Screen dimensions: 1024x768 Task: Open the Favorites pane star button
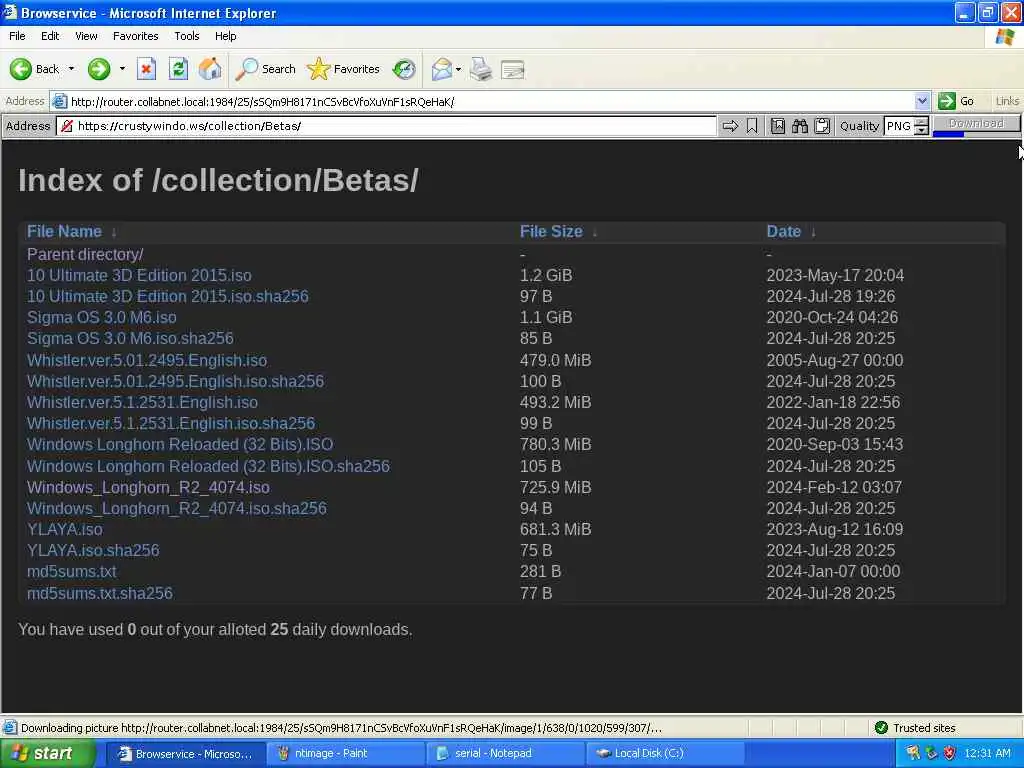[x=344, y=69]
